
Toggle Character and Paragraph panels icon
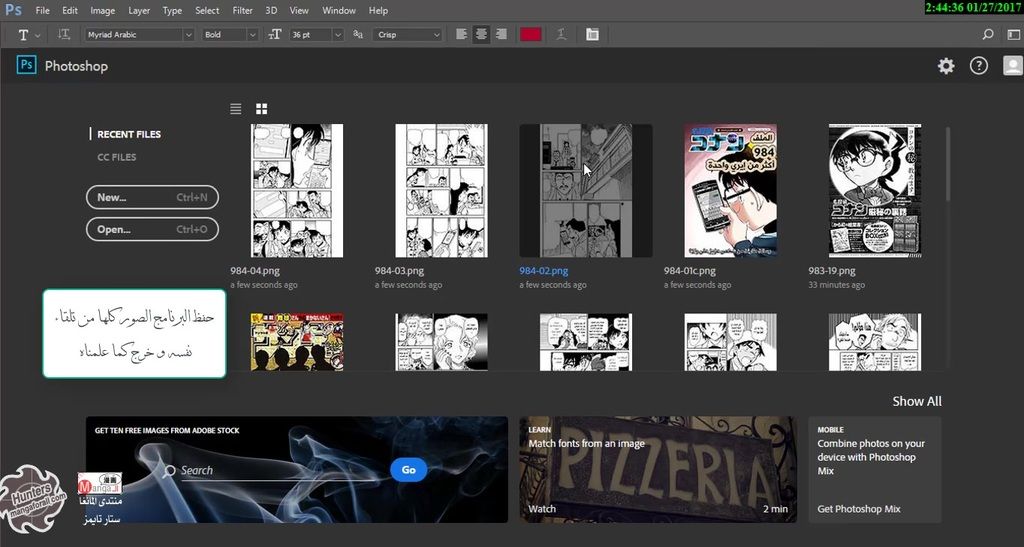coord(592,35)
